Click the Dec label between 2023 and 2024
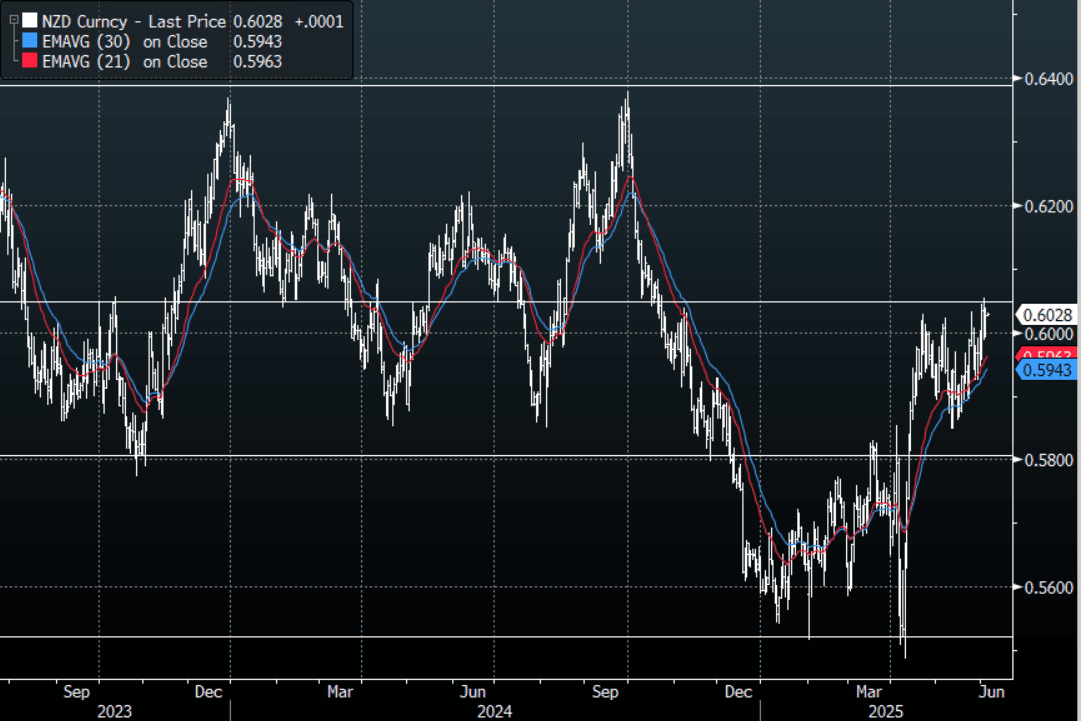Image resolution: width=1081 pixels, height=721 pixels. 209,690
